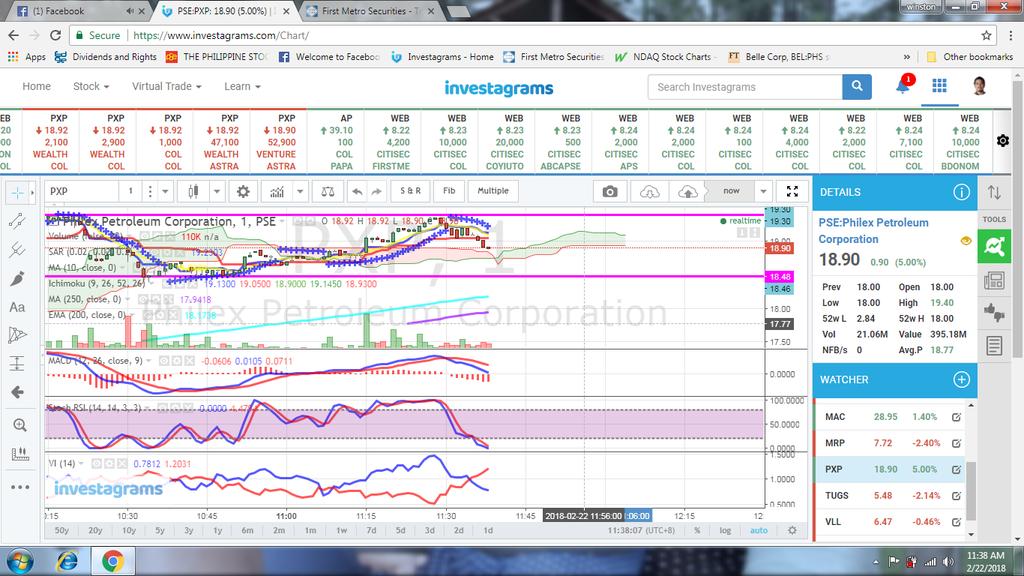The image size is (1024, 576).
Task: Select the crosshair cursor tool
Action: 17,192
